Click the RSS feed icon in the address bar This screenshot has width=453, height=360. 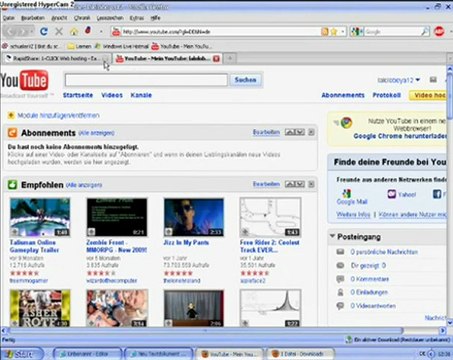325,32
